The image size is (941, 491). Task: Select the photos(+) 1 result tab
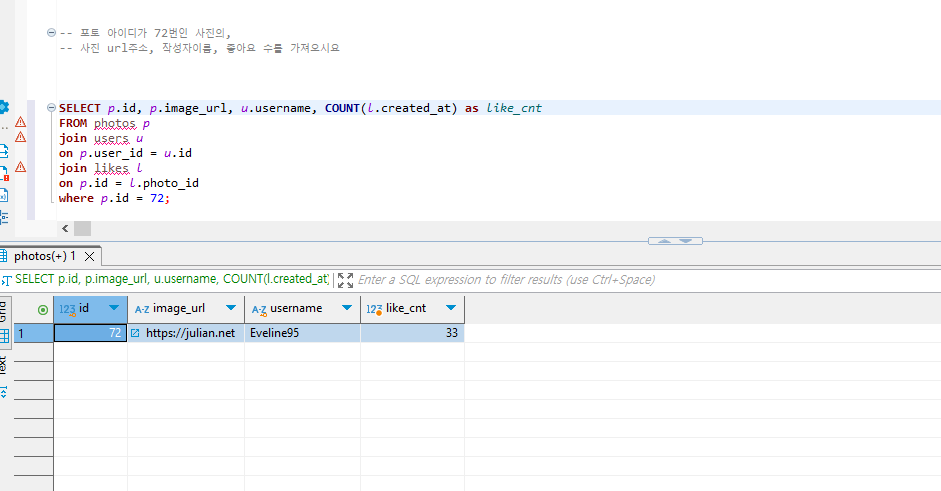[45, 256]
